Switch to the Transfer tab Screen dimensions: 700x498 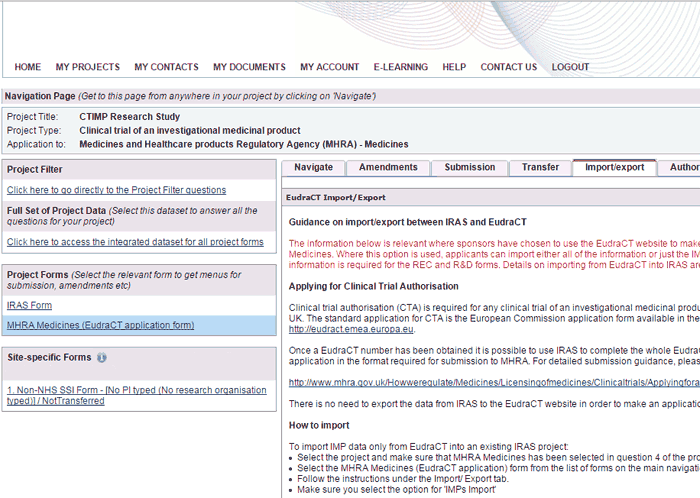[540, 167]
